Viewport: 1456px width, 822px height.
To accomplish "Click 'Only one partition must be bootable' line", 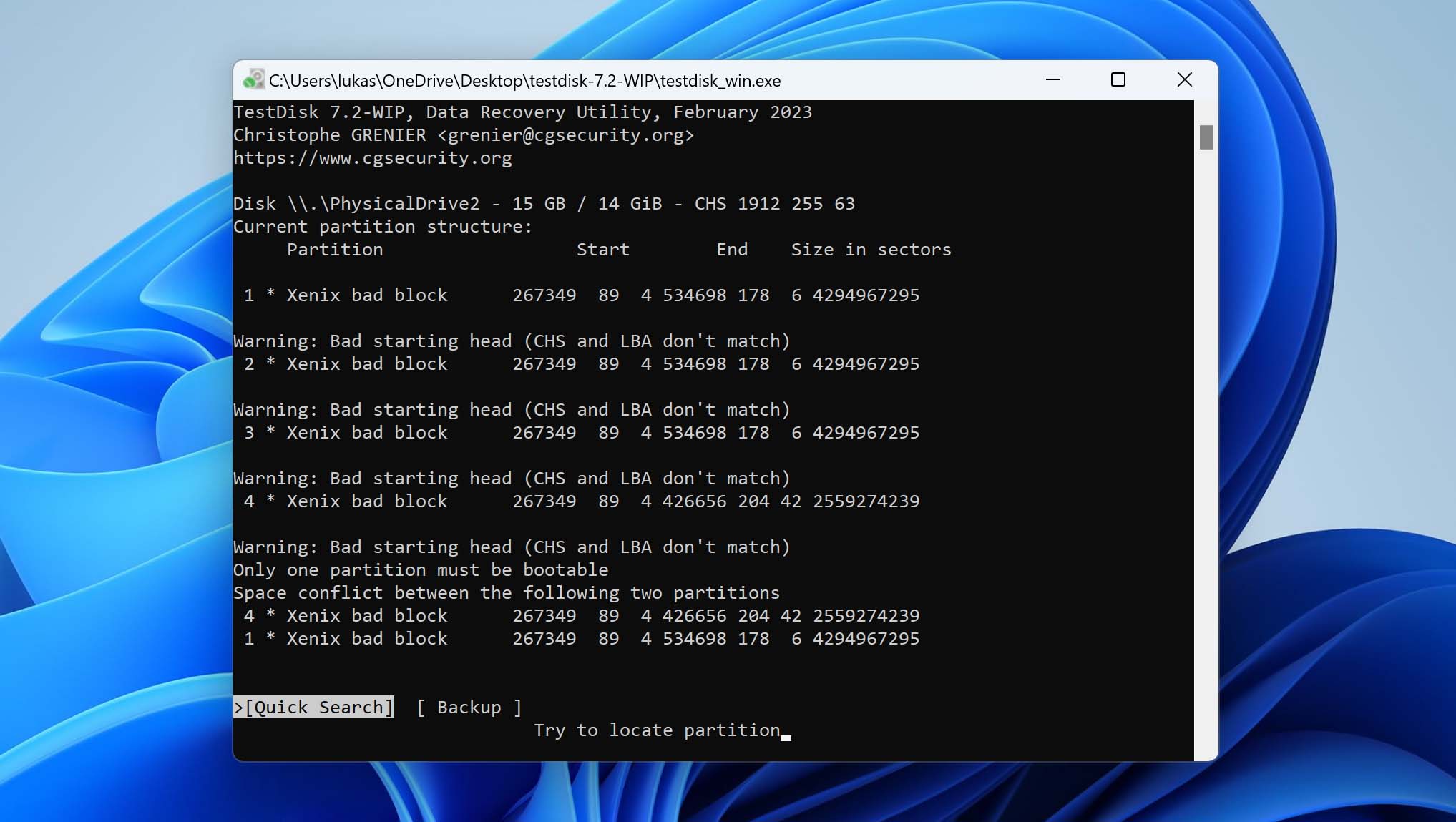I will [421, 569].
